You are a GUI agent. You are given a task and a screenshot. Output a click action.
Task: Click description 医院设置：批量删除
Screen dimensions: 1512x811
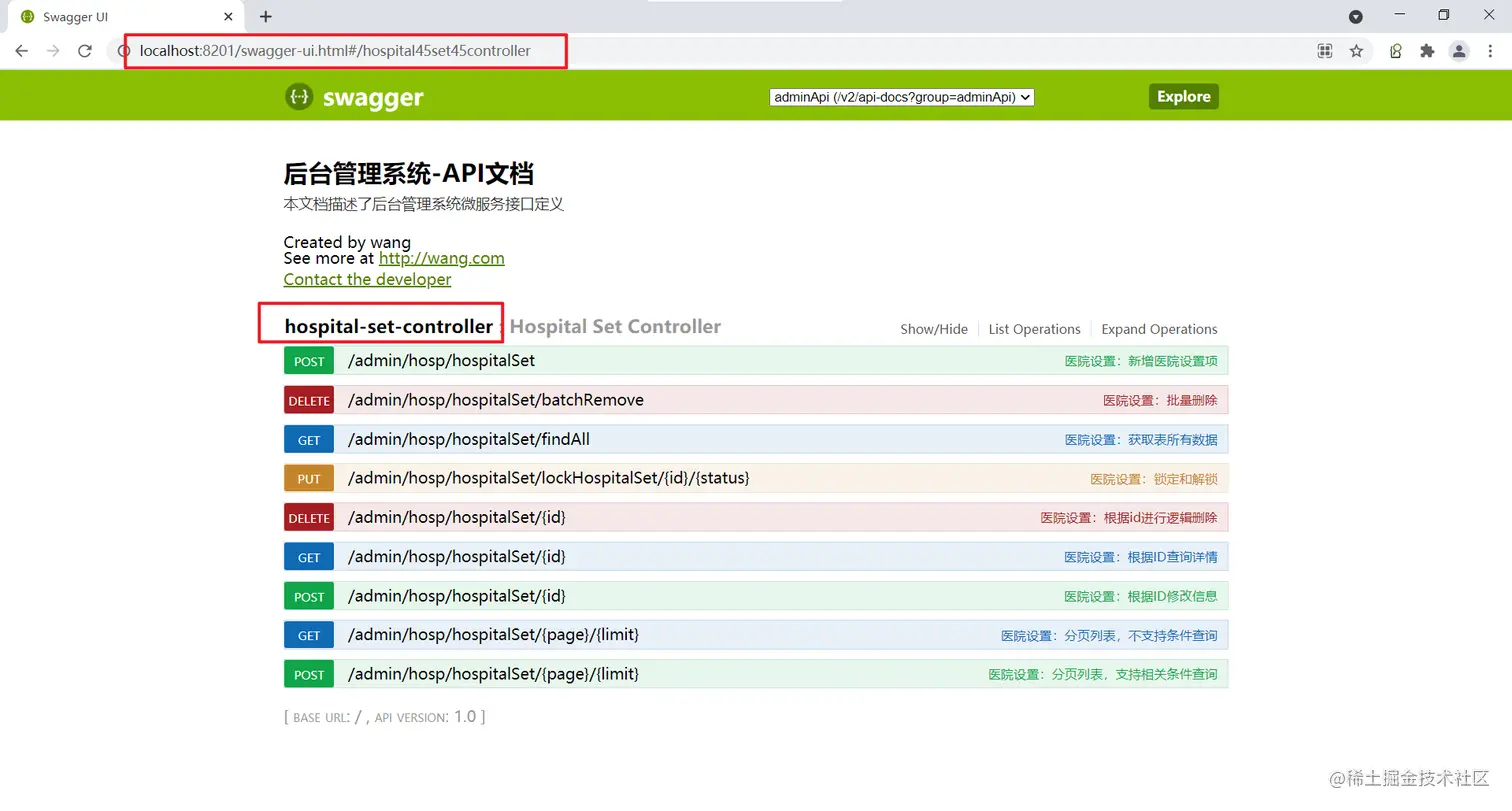(1160, 400)
